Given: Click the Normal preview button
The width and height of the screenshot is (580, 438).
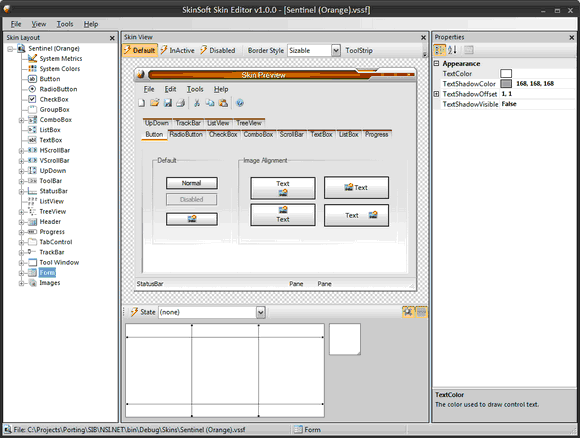Looking at the screenshot, I should [192, 183].
